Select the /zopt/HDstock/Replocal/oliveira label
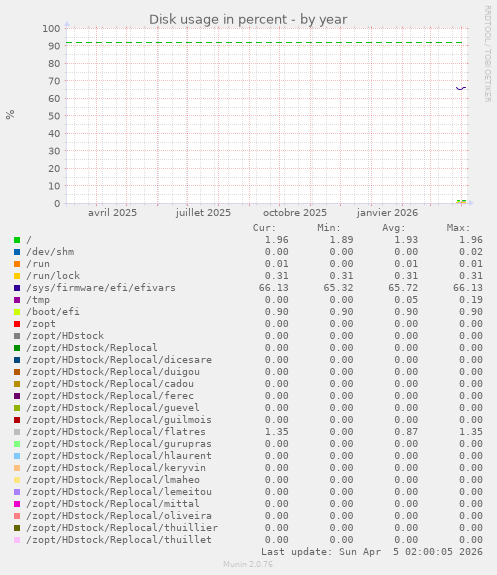Viewport: 497px width, 575px height. 119,516
